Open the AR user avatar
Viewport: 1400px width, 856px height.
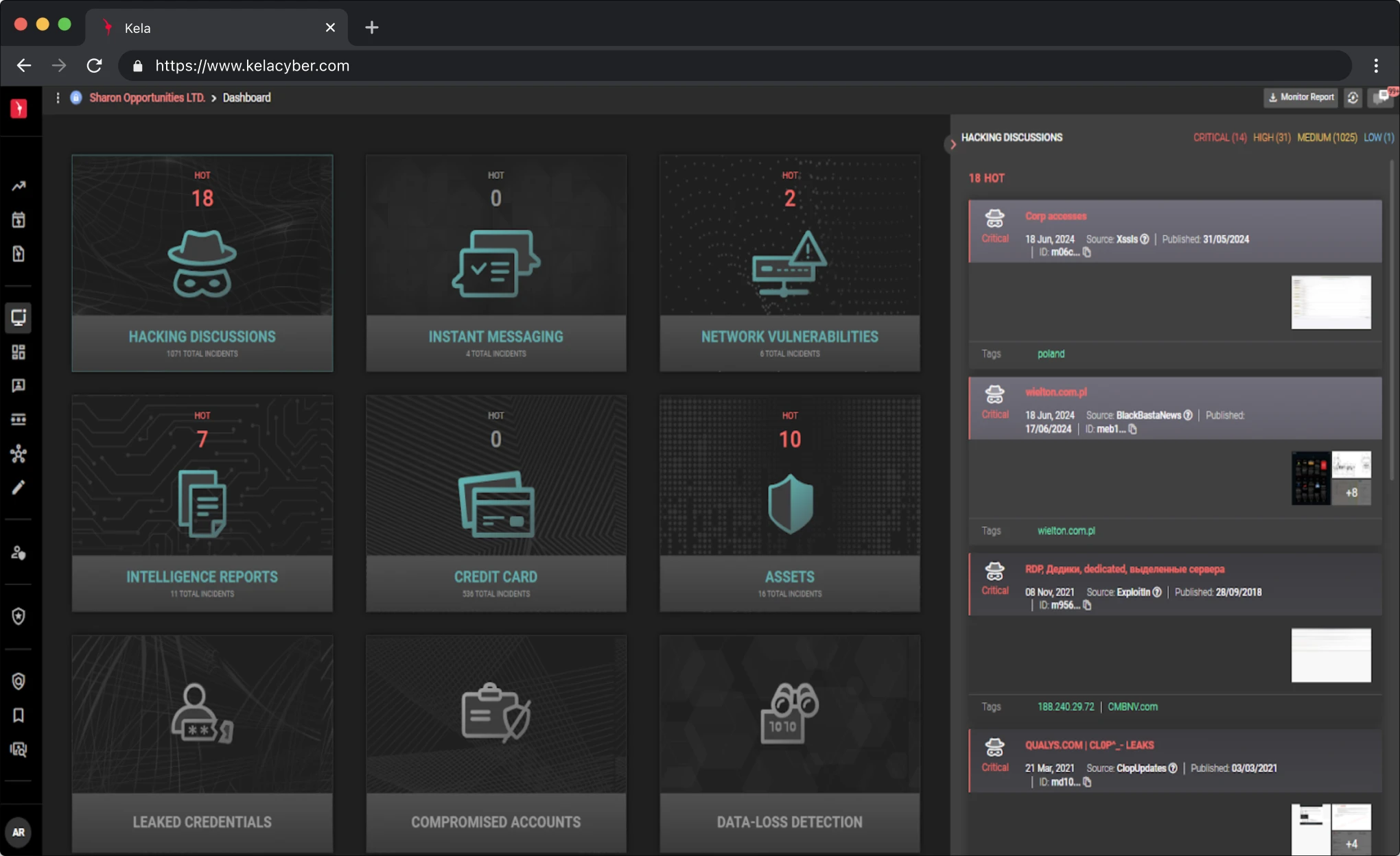tap(19, 832)
